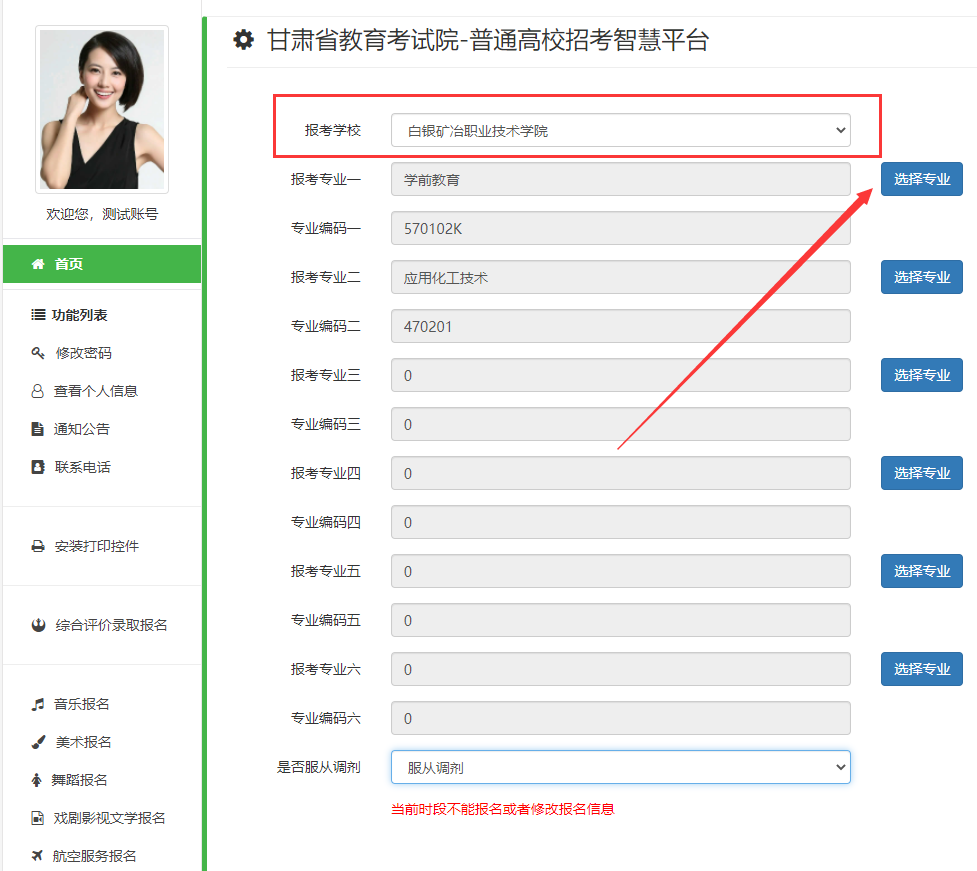Expand the 是否服从调剂 dropdown
977x871 pixels.
coord(620,768)
